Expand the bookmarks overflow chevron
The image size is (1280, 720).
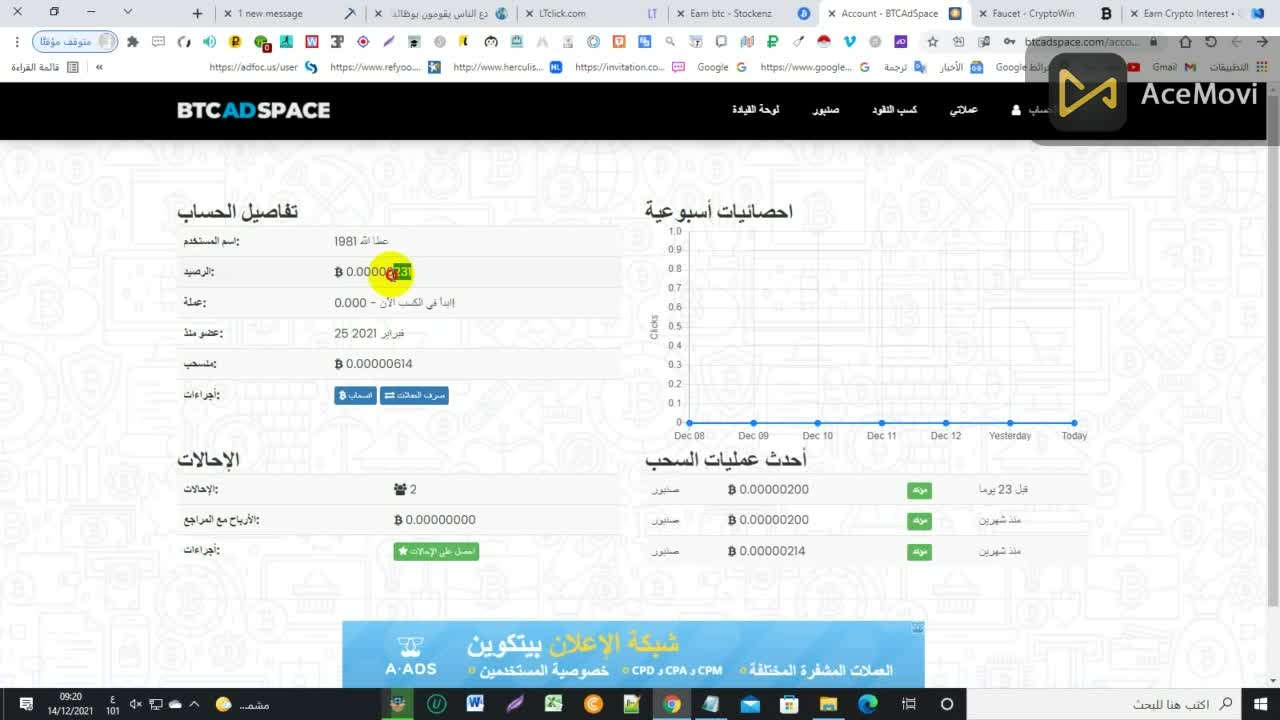coord(99,67)
